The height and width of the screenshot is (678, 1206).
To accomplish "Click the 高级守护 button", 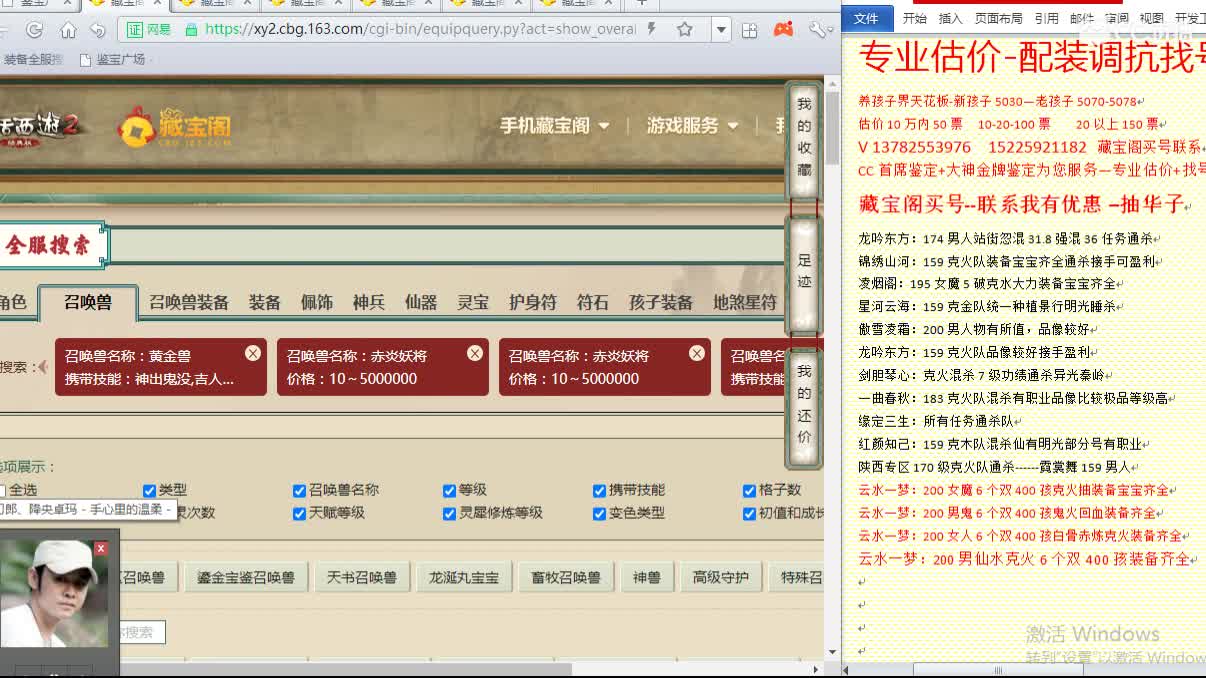I will click(721, 577).
